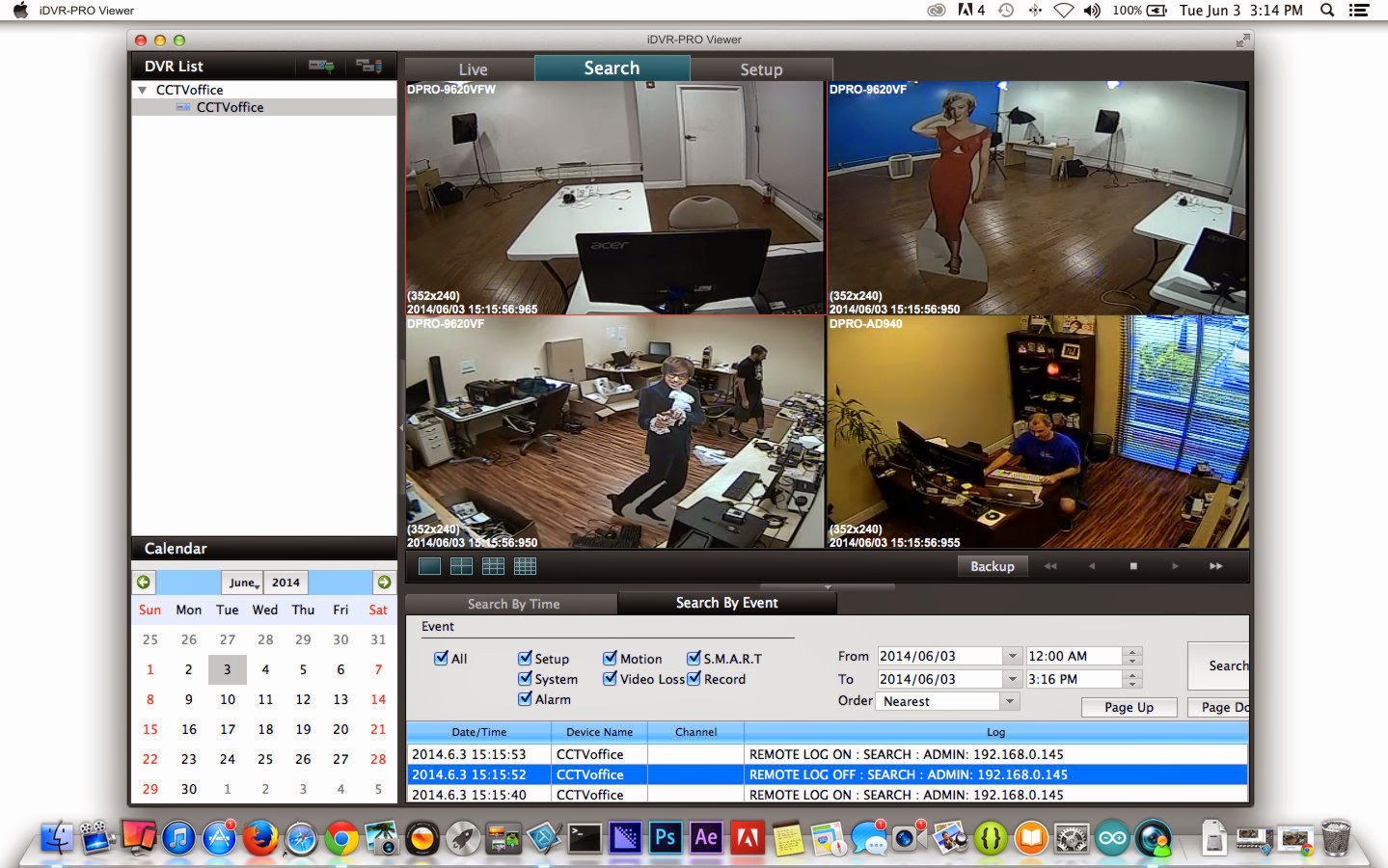Go to next month in Calendar
1388x868 pixels.
point(384,583)
